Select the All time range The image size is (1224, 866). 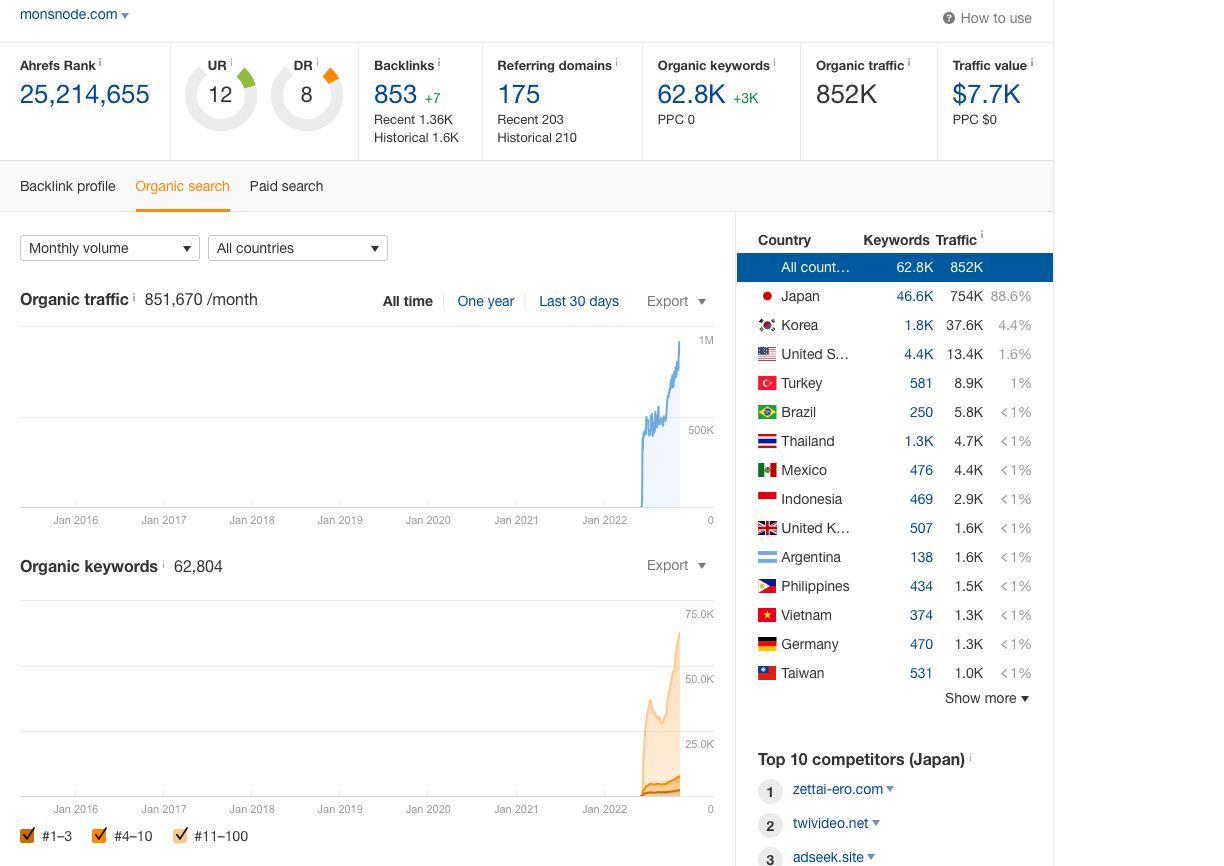[x=408, y=301]
